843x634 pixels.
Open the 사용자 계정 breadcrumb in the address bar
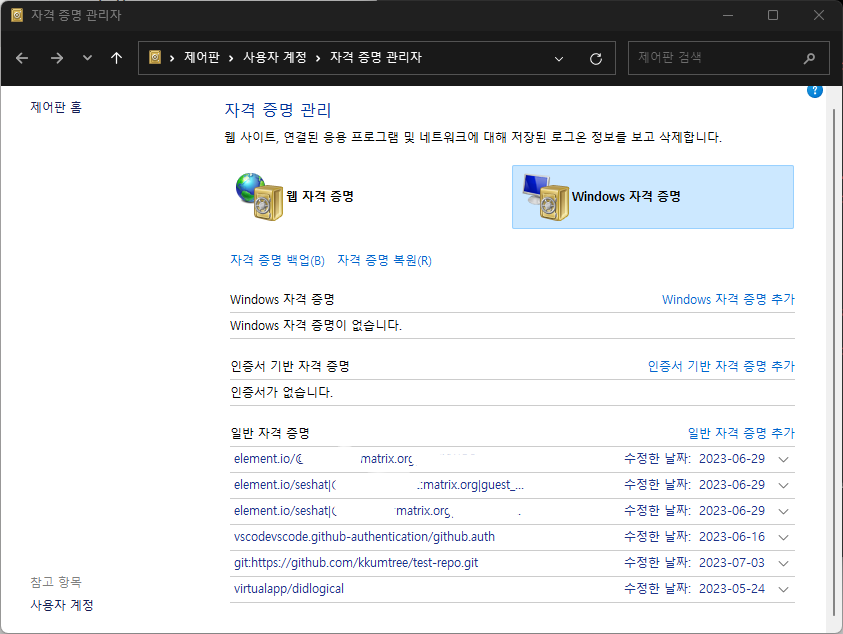275,57
